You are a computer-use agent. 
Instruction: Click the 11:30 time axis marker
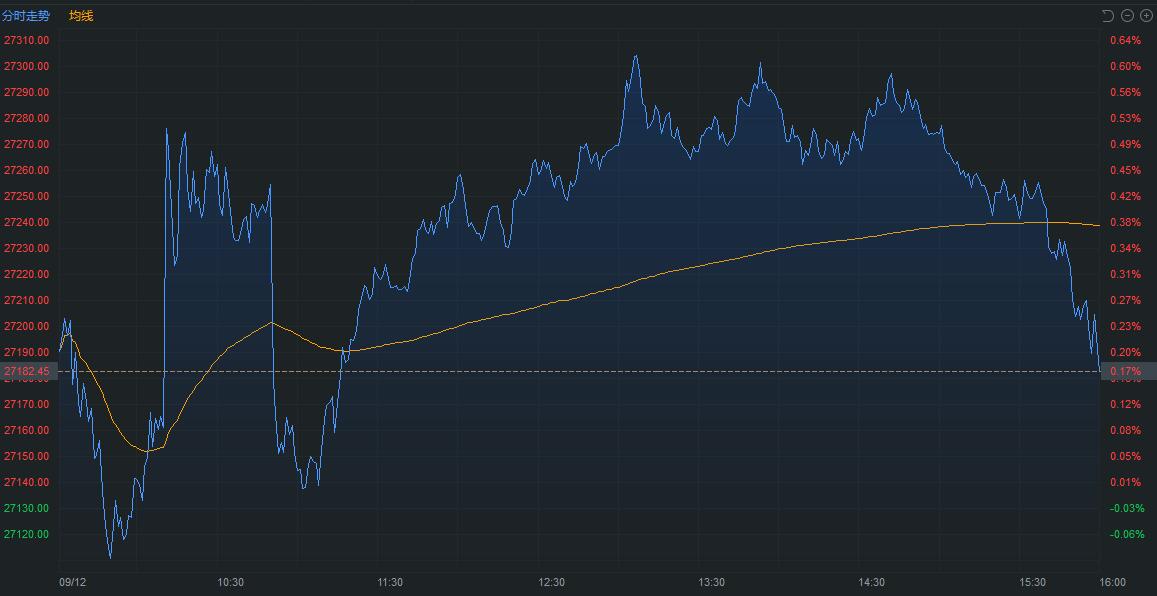(390, 582)
